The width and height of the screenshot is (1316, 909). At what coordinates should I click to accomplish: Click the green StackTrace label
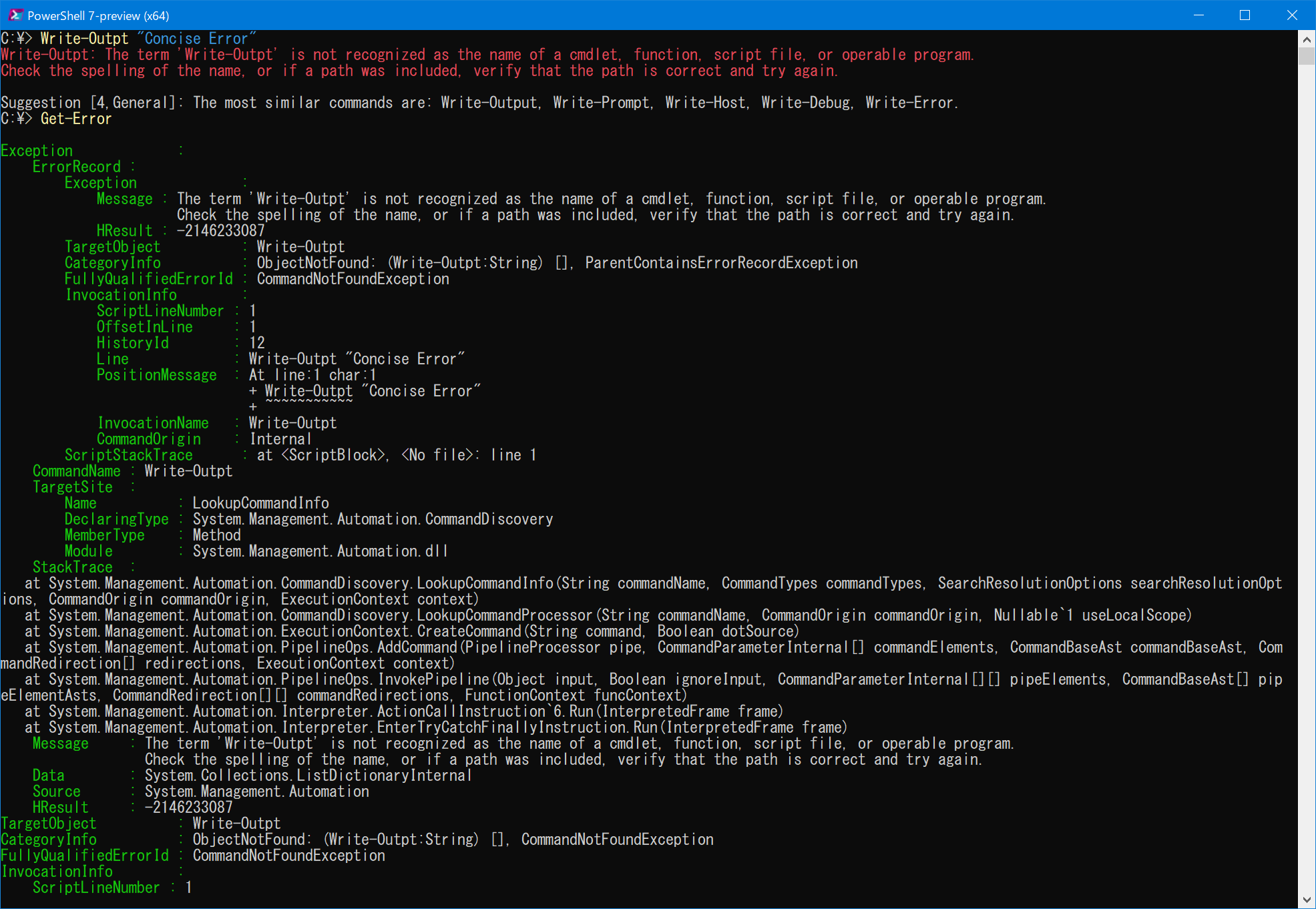coord(72,567)
